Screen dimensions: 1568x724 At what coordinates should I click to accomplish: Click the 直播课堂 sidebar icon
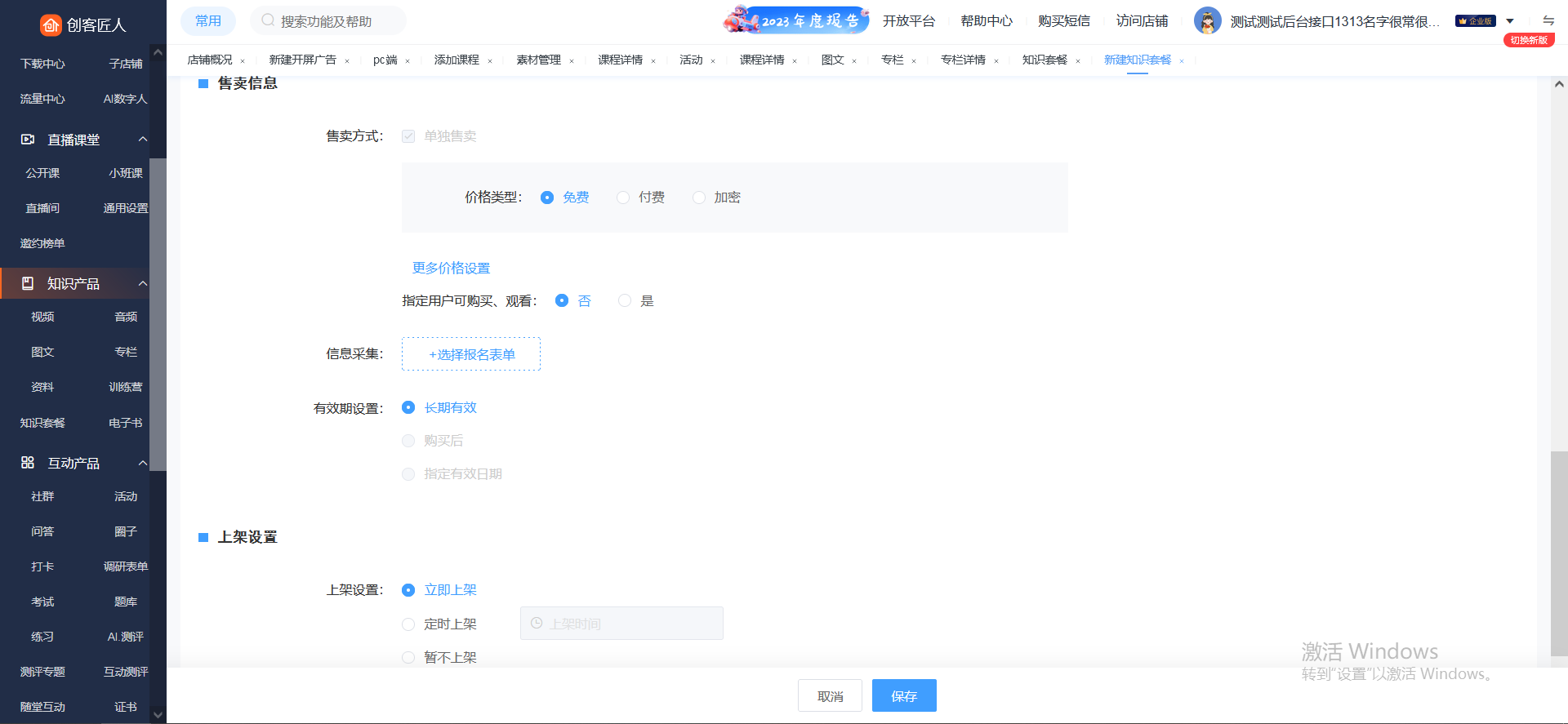28,140
